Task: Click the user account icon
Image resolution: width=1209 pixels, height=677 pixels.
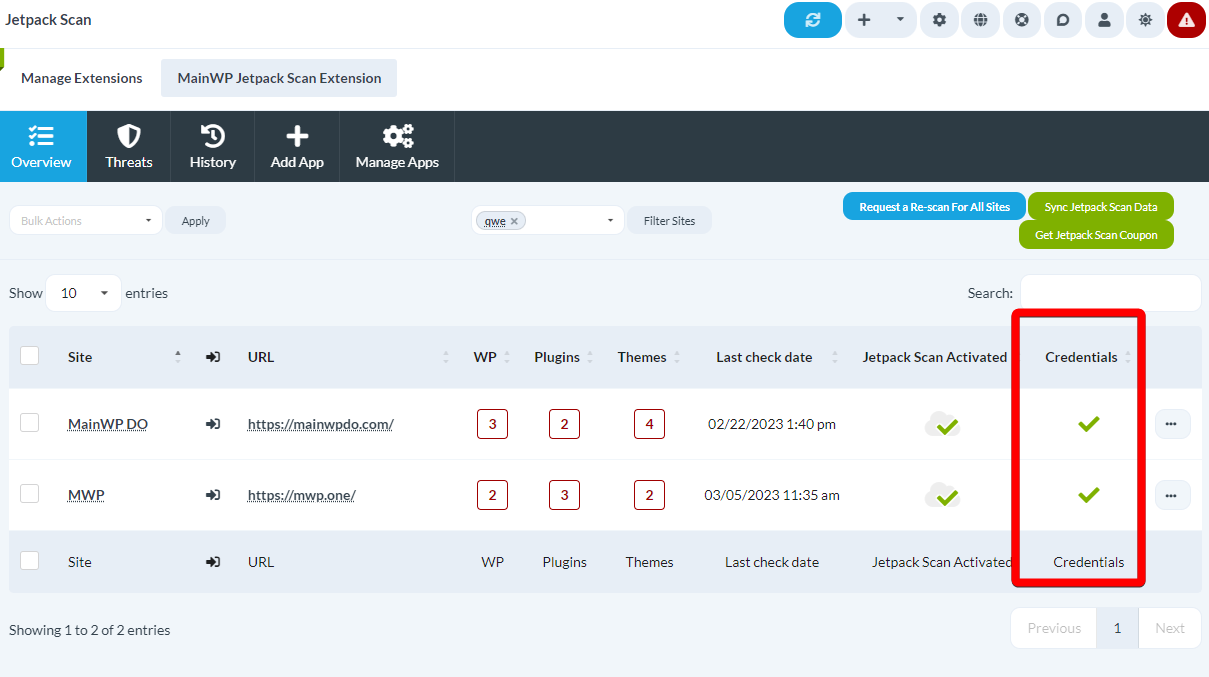Action: pyautogui.click(x=1104, y=20)
